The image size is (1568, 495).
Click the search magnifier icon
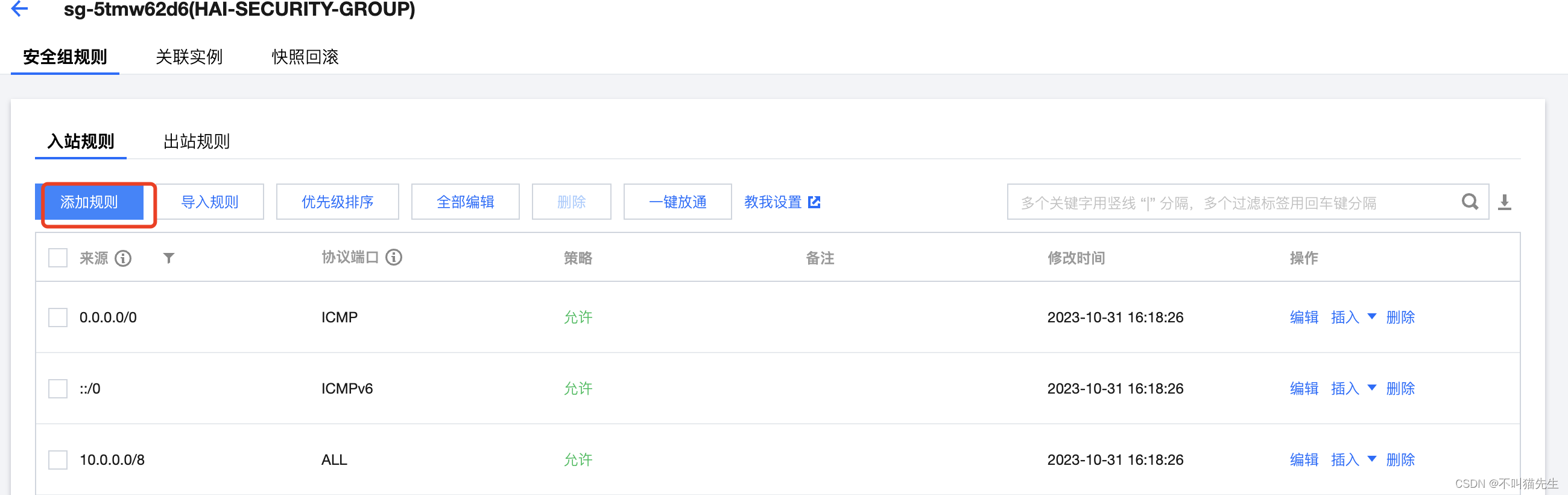pyautogui.click(x=1469, y=202)
